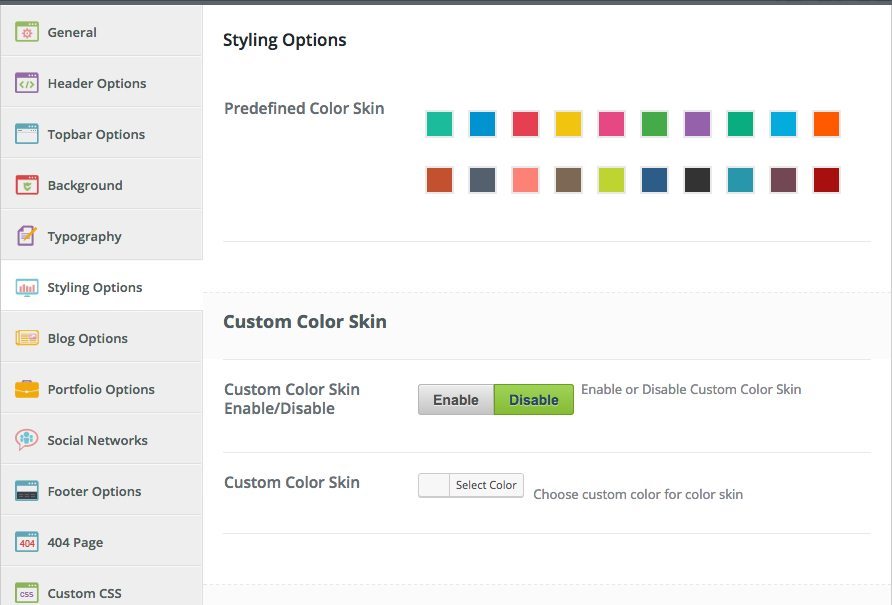Click the empty custom color preview box
The image size is (892, 605).
(434, 485)
